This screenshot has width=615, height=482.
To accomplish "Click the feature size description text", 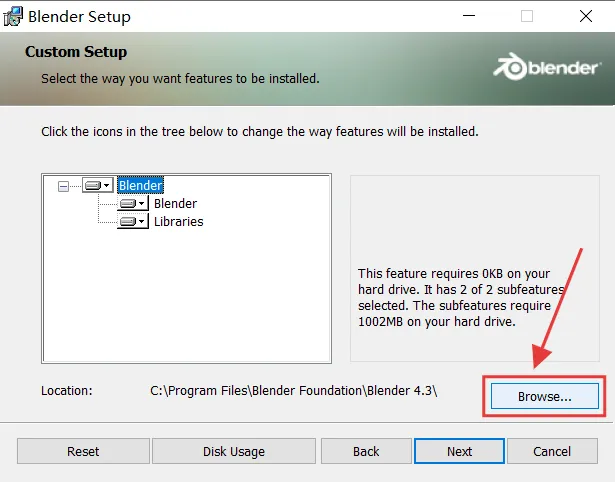I will click(x=461, y=297).
